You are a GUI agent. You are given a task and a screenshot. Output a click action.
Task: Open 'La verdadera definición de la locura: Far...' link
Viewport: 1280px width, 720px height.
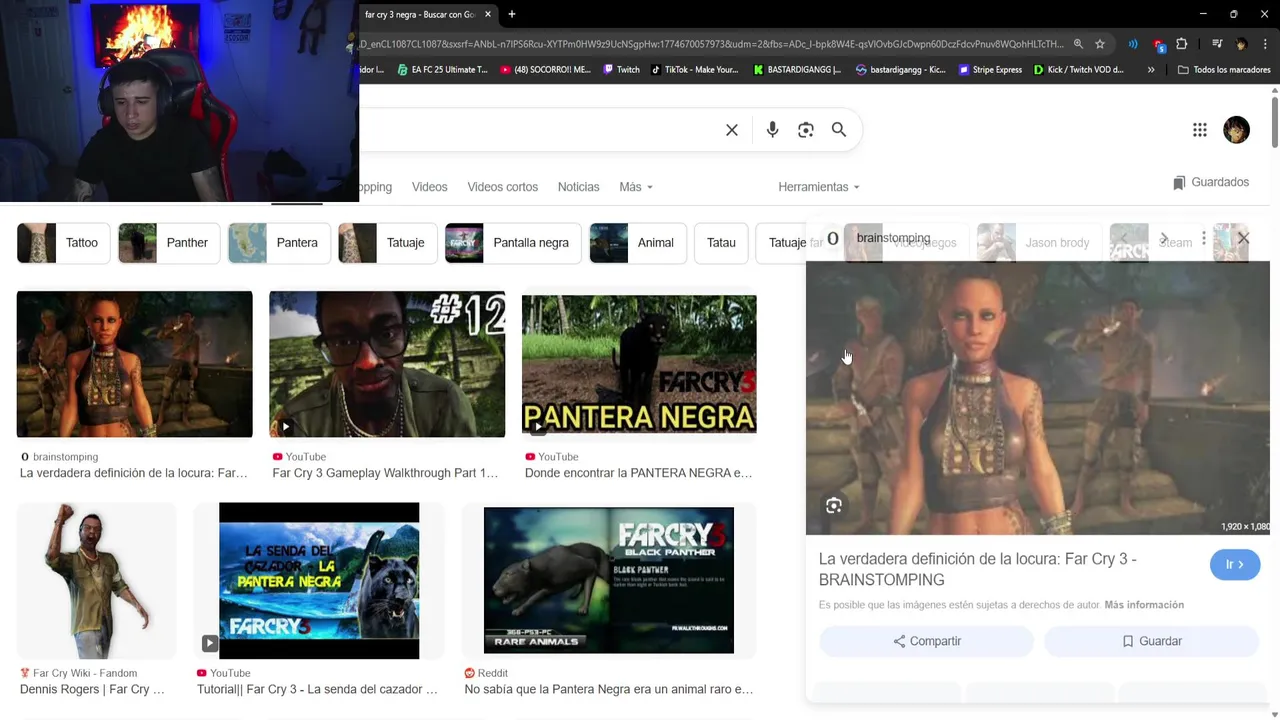(x=134, y=473)
